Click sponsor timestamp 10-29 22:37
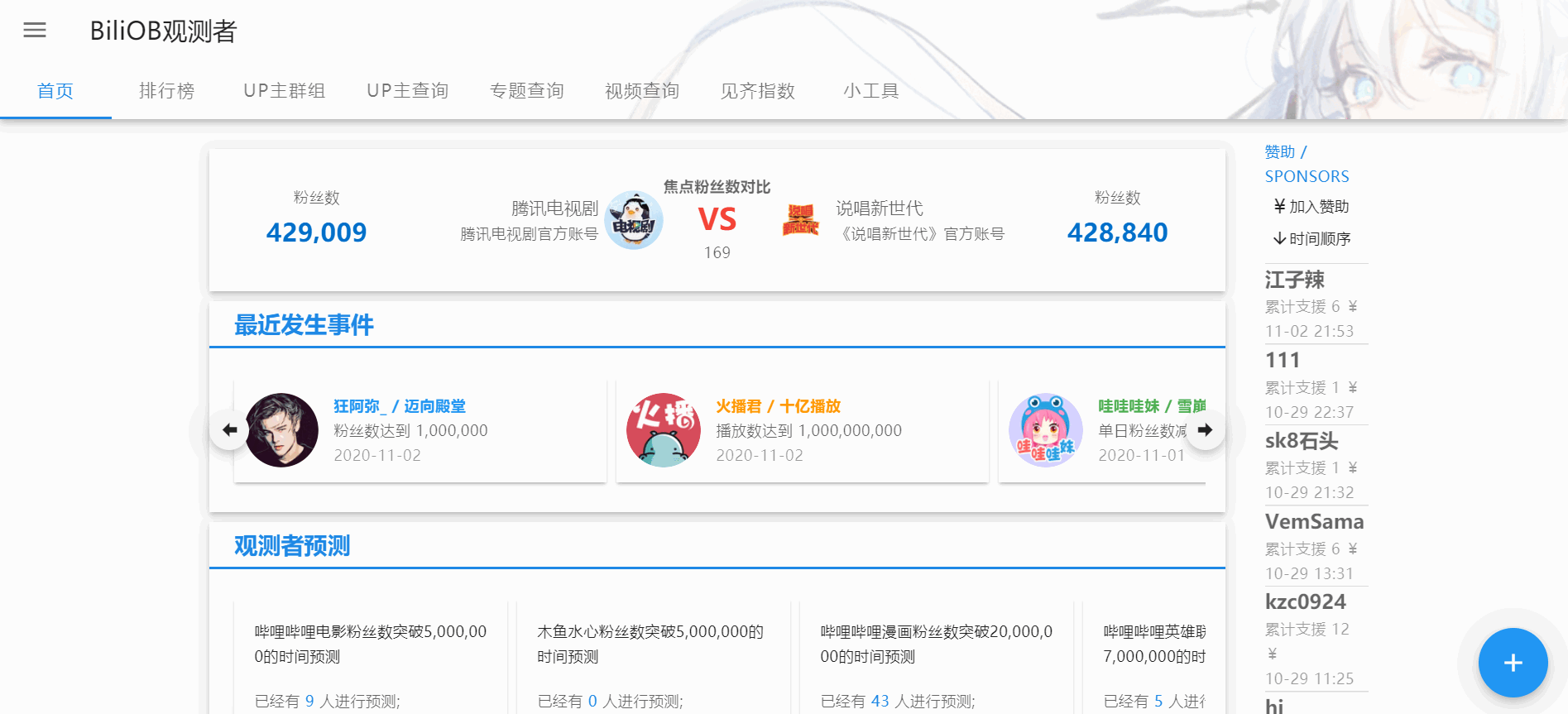 (1309, 412)
